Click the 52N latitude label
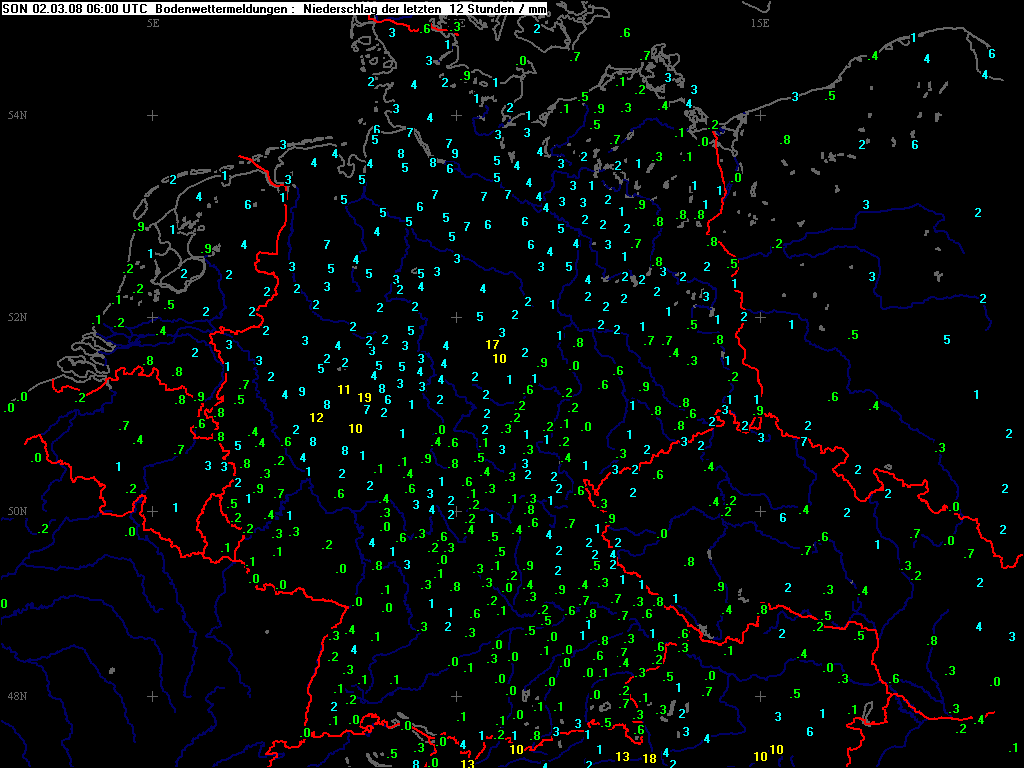Viewport: 1024px width, 768px height. click(x=17, y=317)
